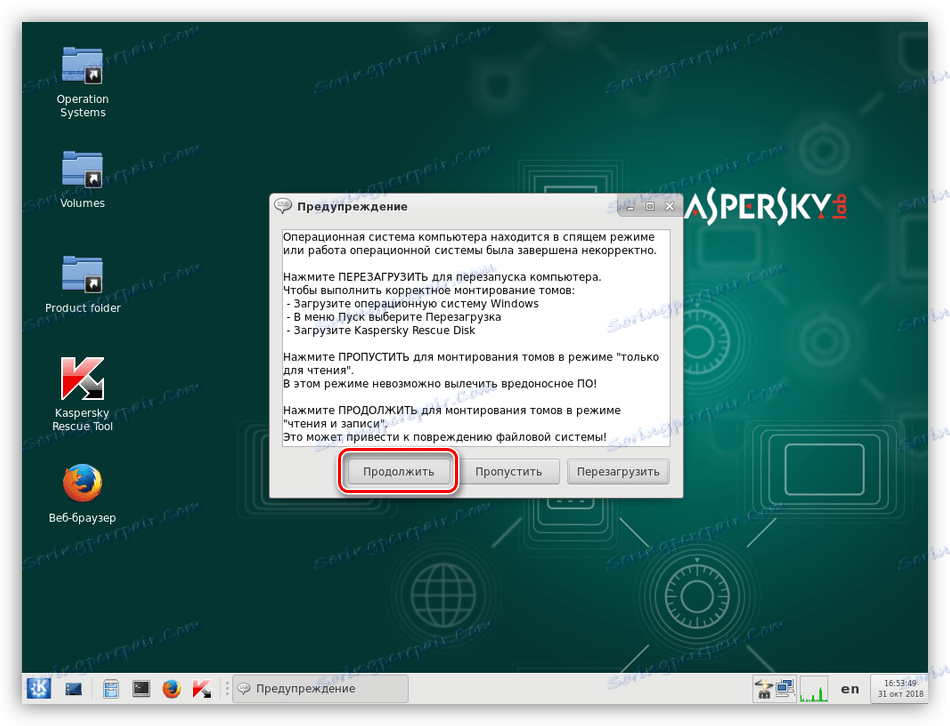Launch Firefox from the taskbar
Viewport: 950px width, 726px height.
pos(171,689)
